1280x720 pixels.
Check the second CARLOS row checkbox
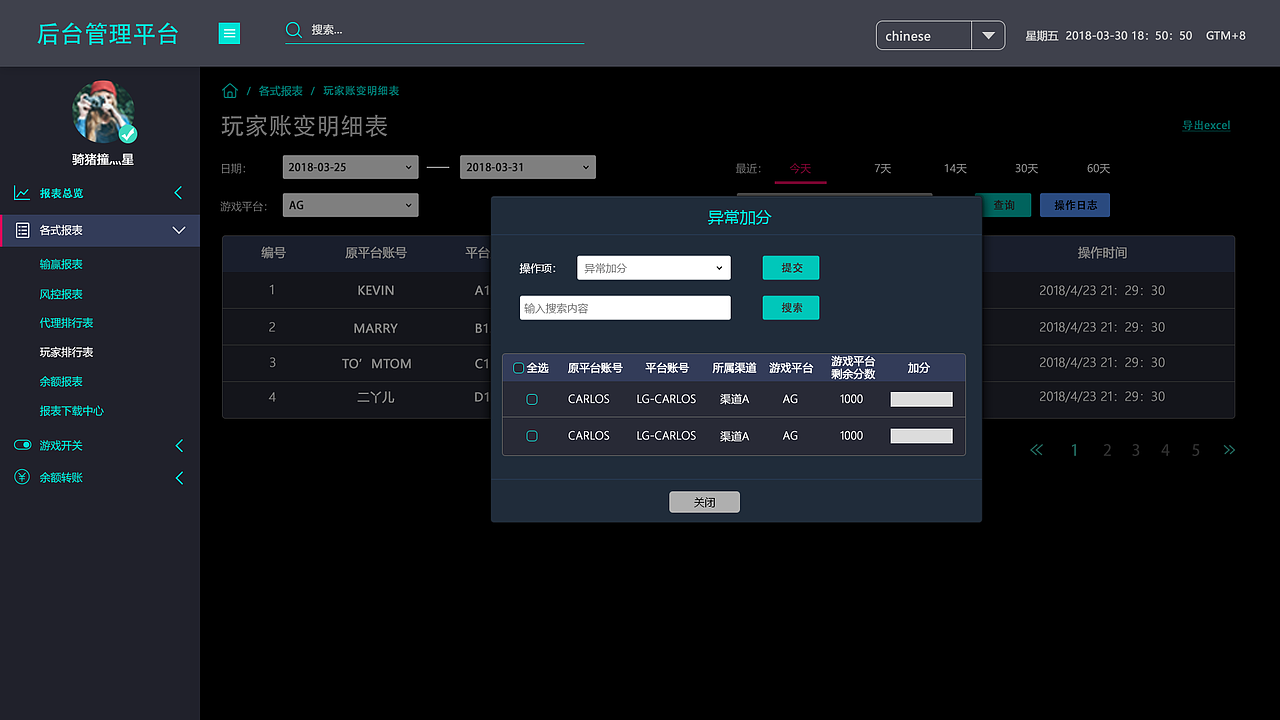[531, 435]
